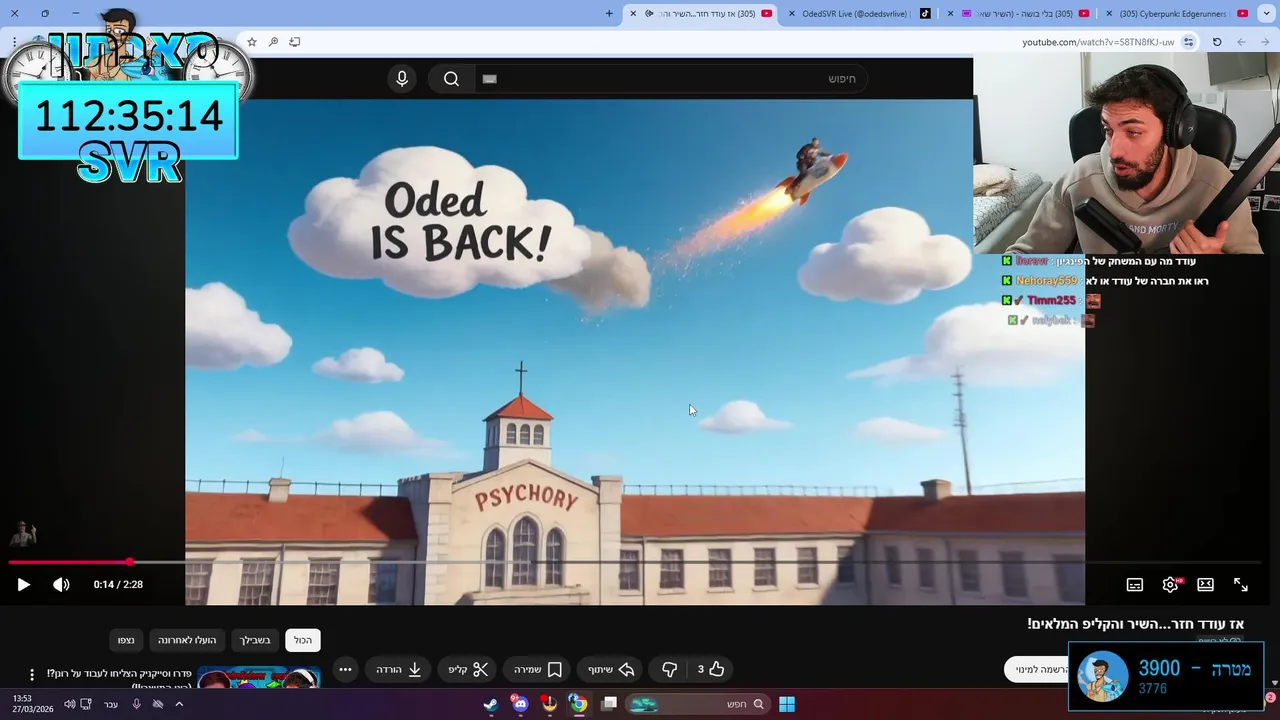Close the OdedSVR Live tab
The height and width of the screenshot is (720, 1280).
click(792, 13)
